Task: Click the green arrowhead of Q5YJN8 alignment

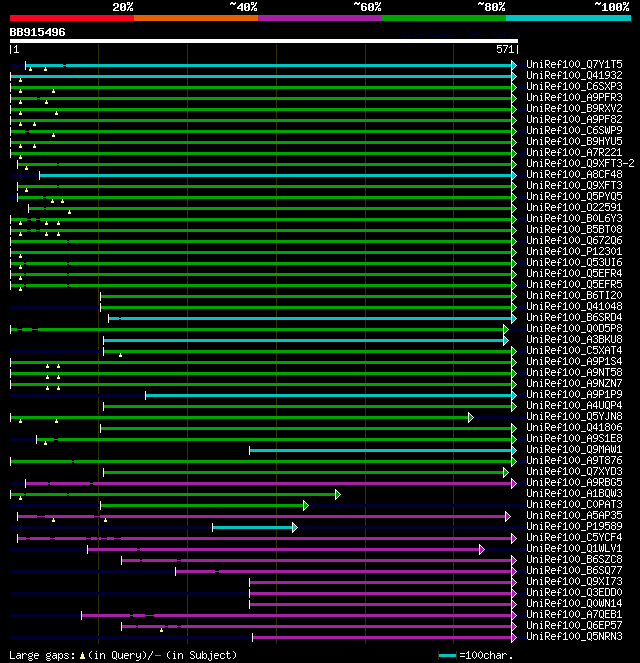Action: [x=471, y=417]
